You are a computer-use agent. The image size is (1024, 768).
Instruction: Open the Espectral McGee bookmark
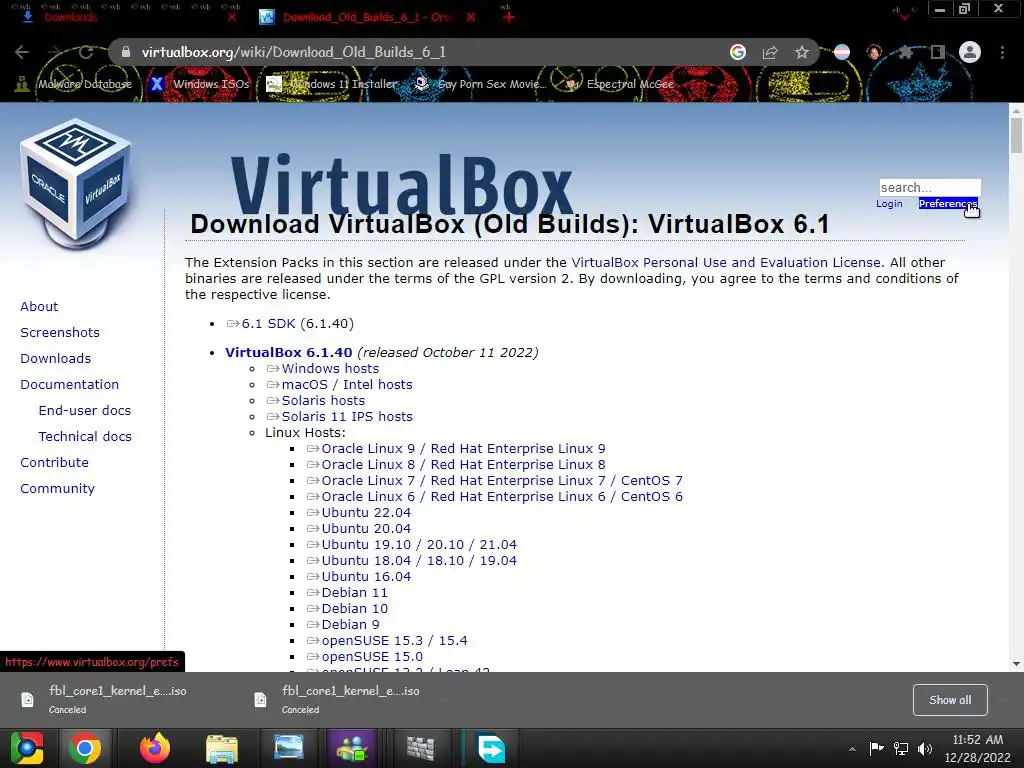618,84
